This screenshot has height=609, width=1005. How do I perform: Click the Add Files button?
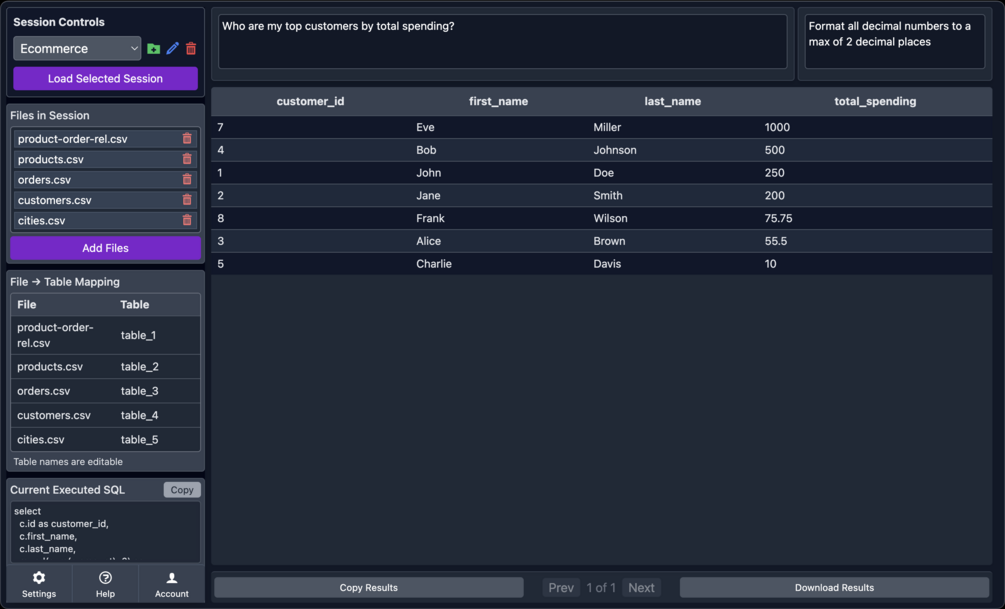click(x=106, y=248)
